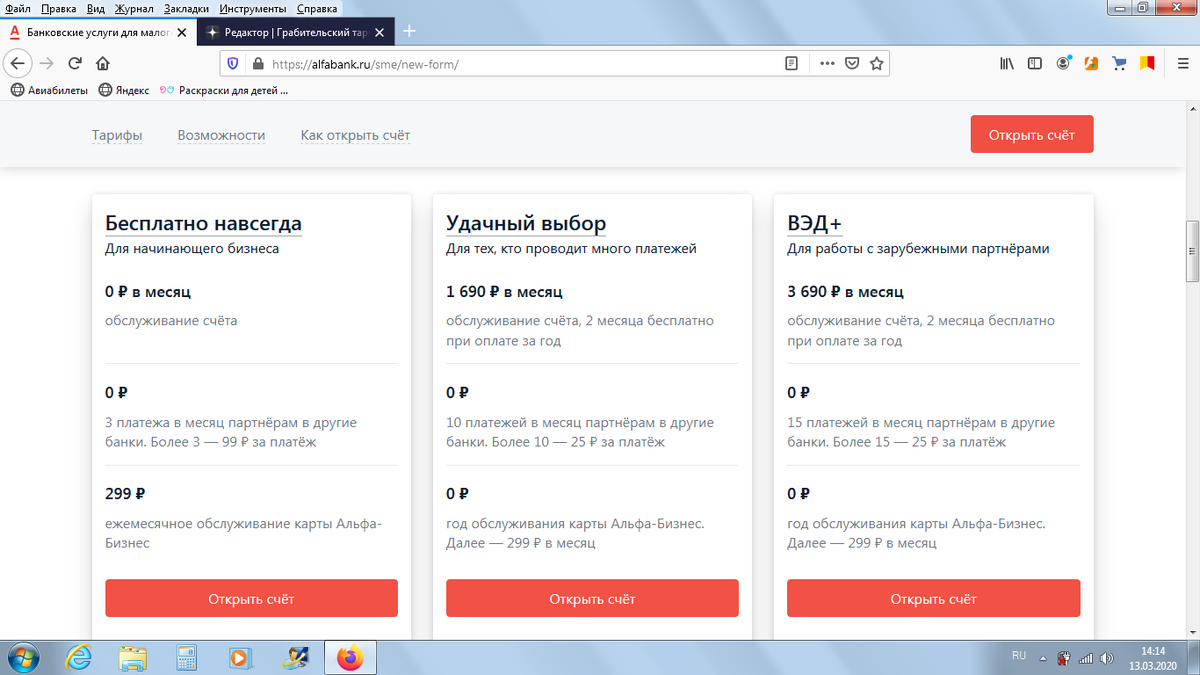Open the browser home page
1200x675 pixels.
coord(102,63)
